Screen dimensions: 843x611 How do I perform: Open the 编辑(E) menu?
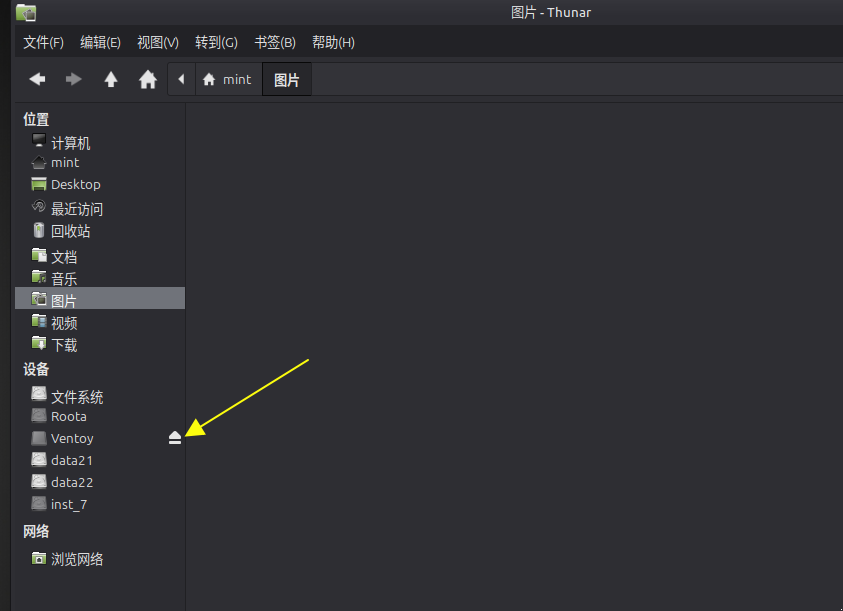click(x=101, y=42)
